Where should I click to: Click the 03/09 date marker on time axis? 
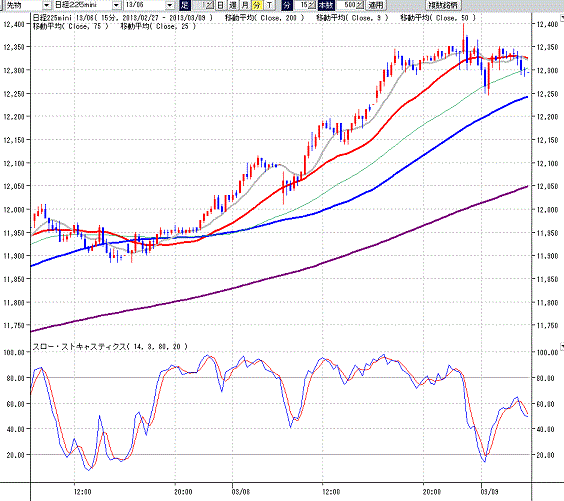point(490,492)
